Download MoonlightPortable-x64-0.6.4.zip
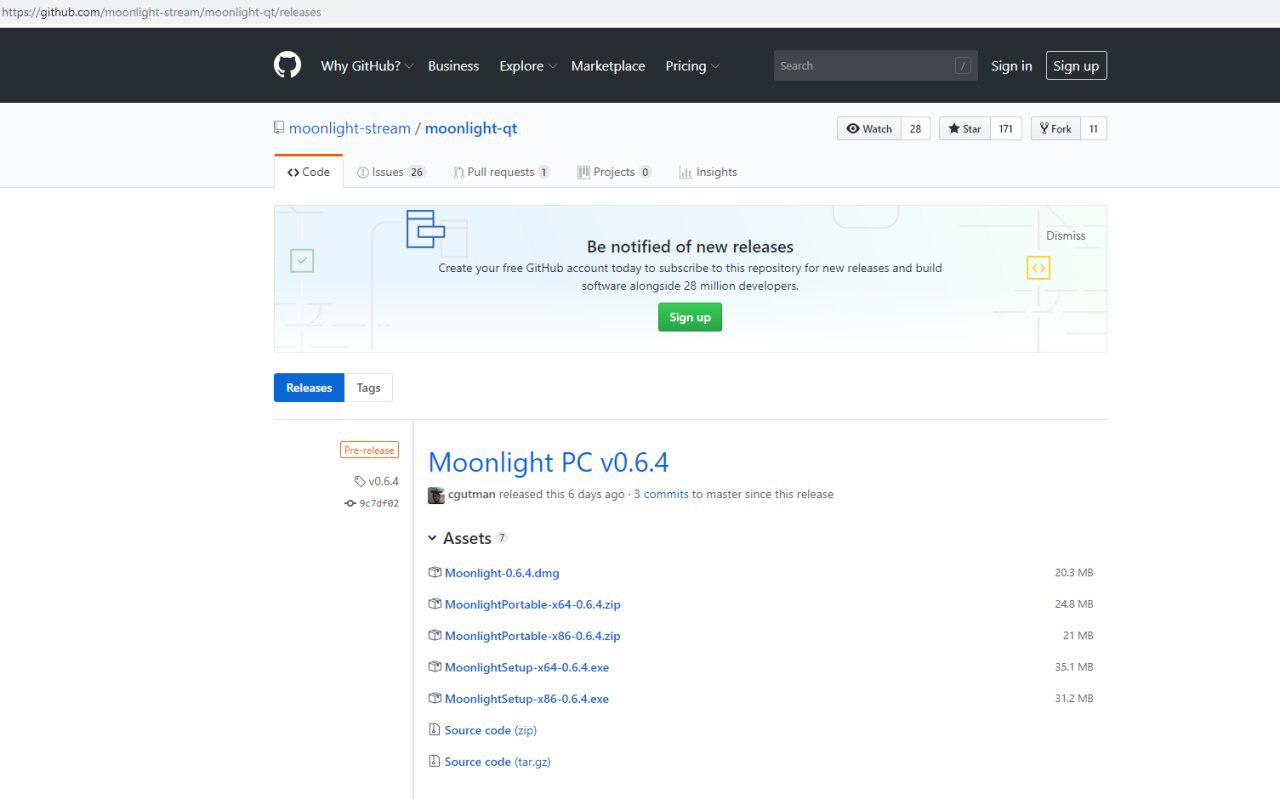Screen dimensions: 1280x799 532,604
